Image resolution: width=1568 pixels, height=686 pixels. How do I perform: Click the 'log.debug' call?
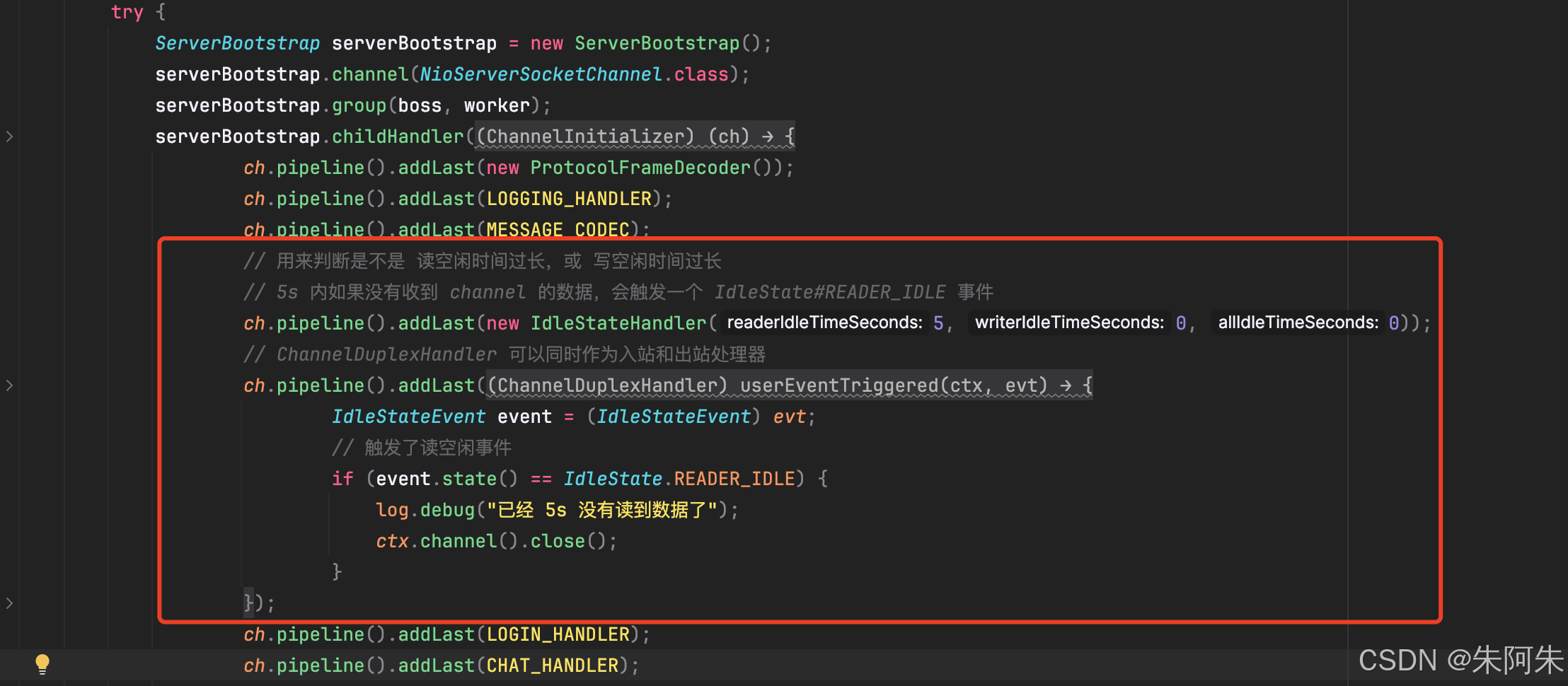click(x=425, y=510)
